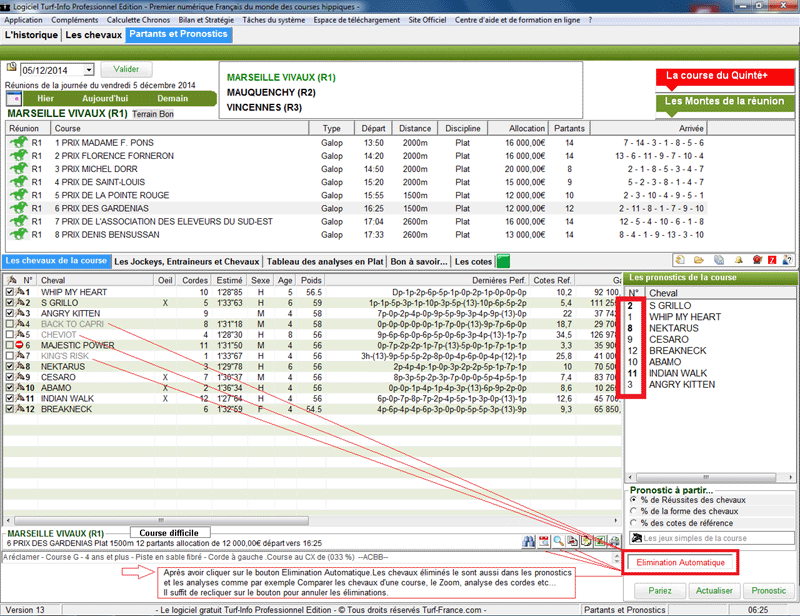Screen dimensions: 800x616
Task: Open the help person icon with question mark
Action: tap(787, 260)
